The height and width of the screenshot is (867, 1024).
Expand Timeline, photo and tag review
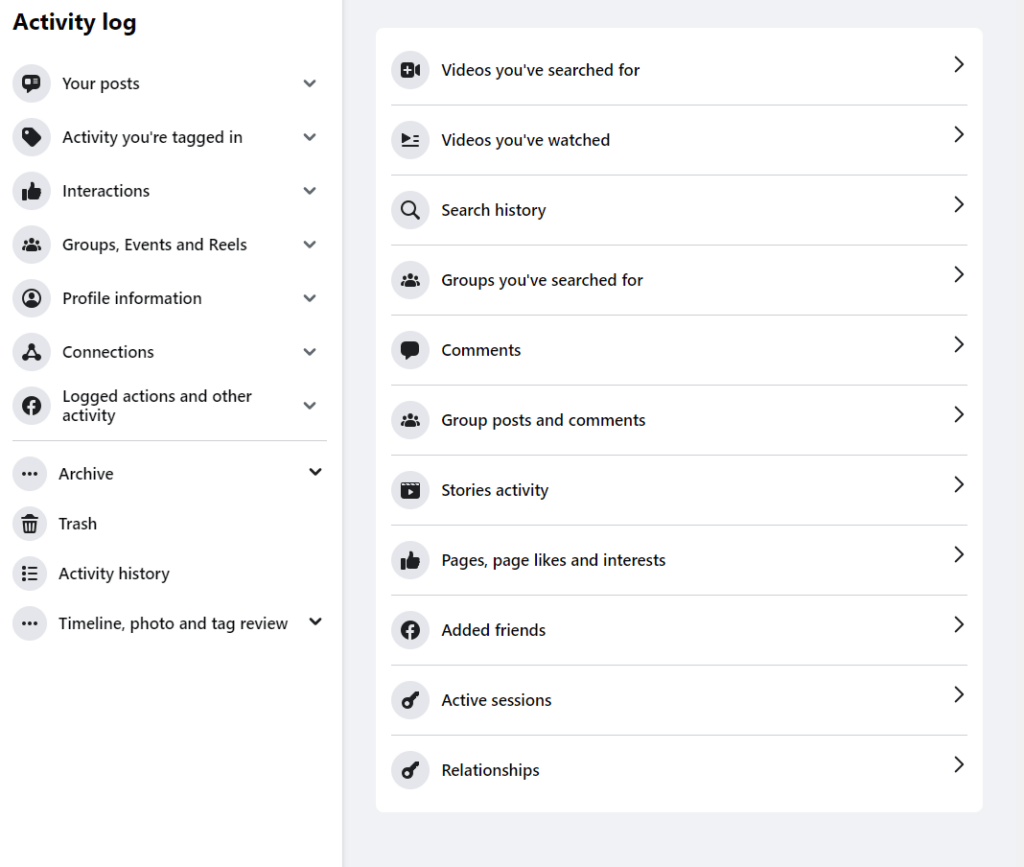(315, 621)
